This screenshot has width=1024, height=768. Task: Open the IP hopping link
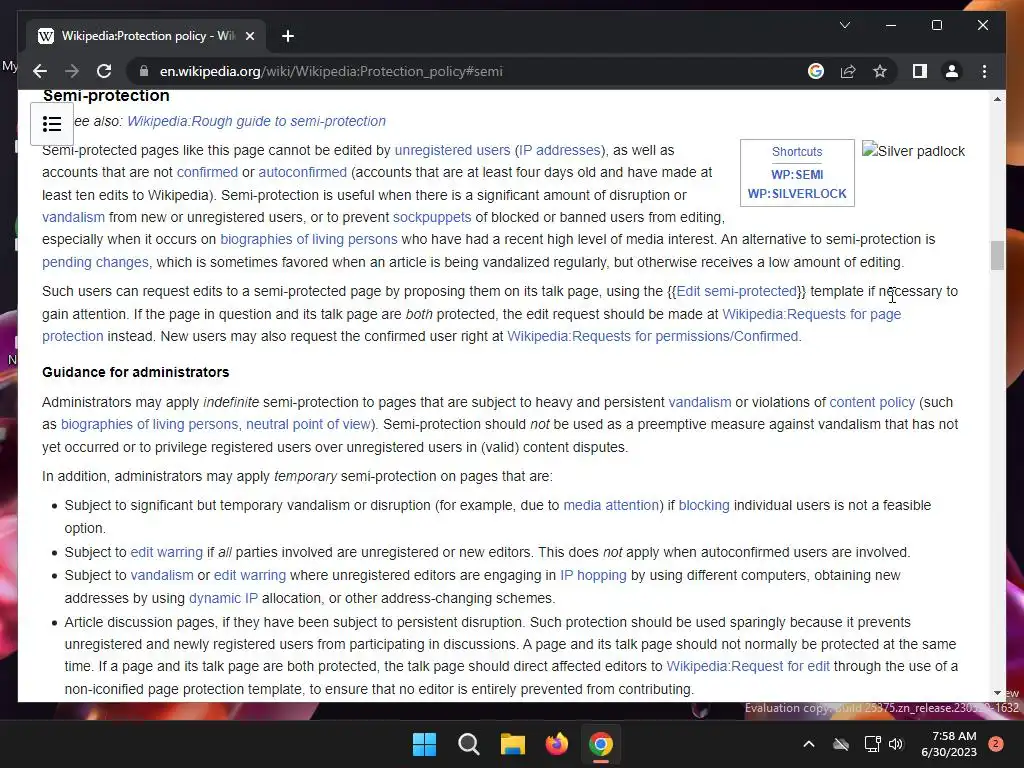(593, 575)
